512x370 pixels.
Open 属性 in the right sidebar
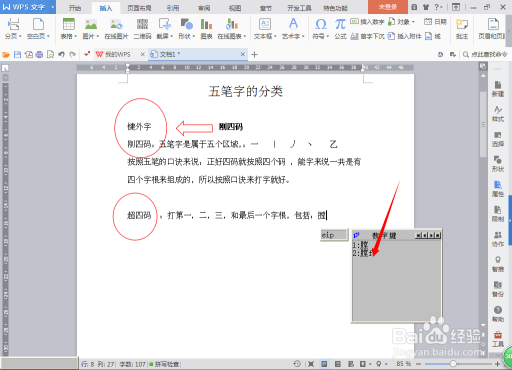(498, 189)
